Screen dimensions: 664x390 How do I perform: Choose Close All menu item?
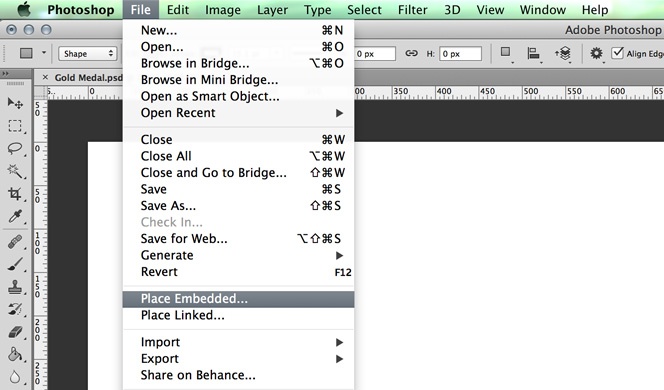tap(238, 156)
